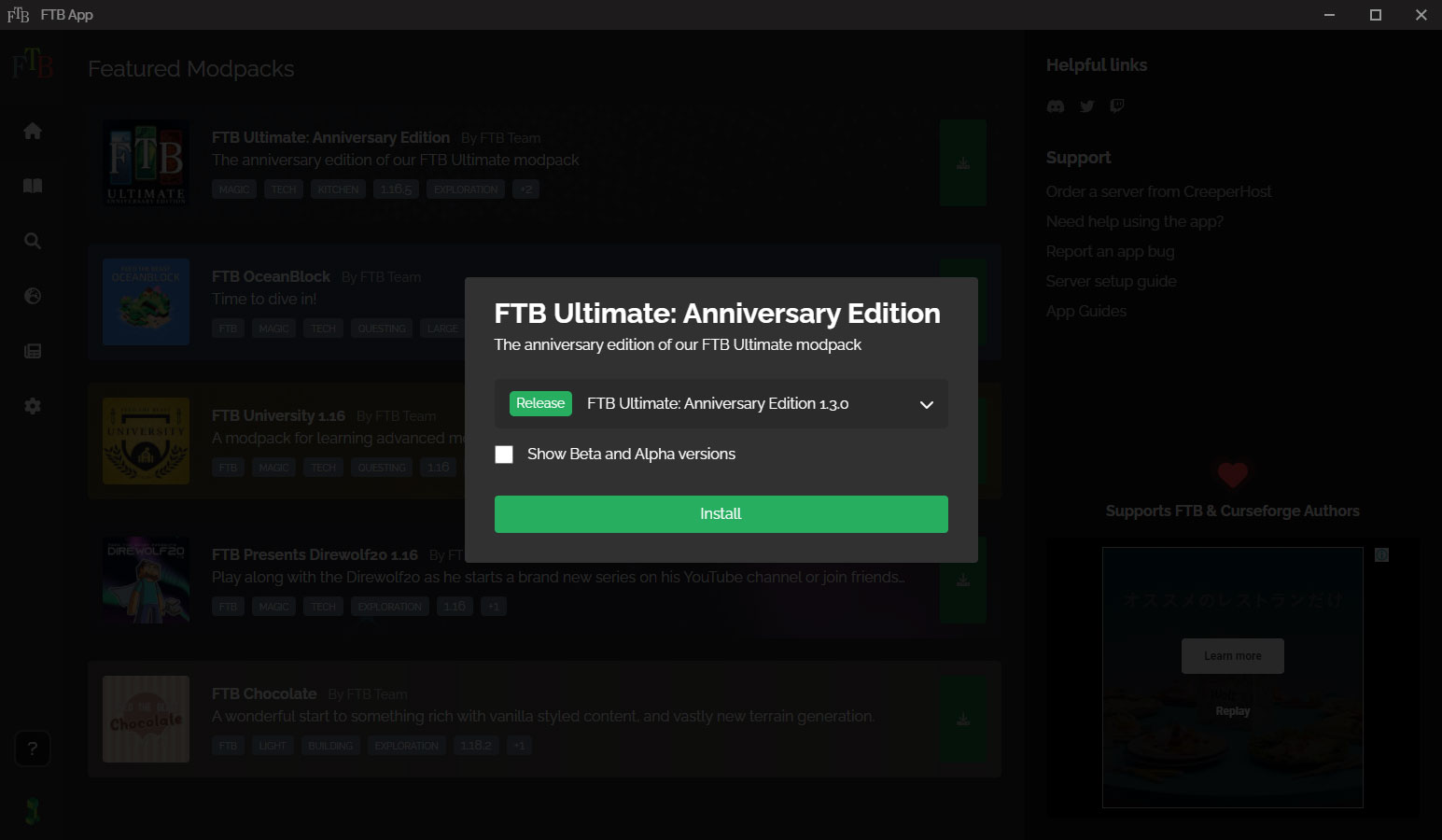Click the LARGE tag on FTB OceanBlock
1442x840 pixels.
point(442,329)
